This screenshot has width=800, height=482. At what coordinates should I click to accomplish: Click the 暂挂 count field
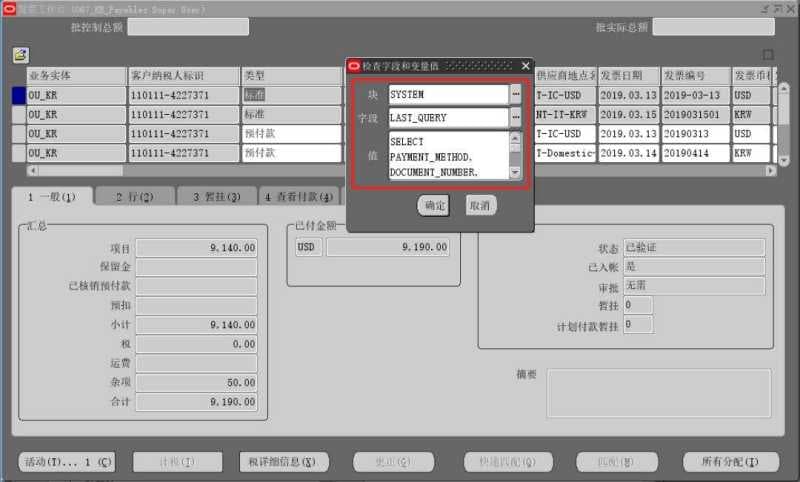coord(638,305)
